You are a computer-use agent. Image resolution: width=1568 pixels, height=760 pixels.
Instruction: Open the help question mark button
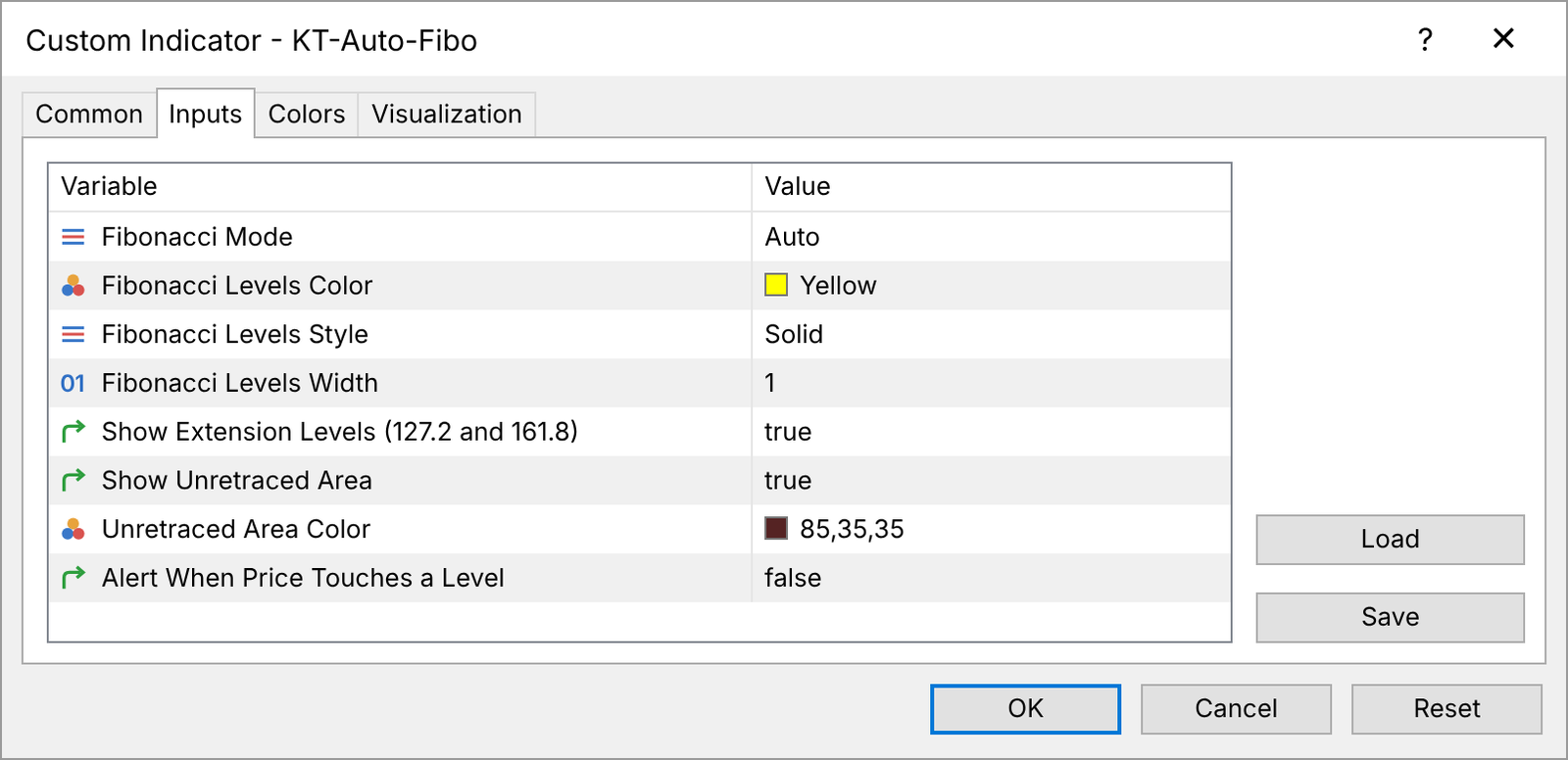coord(1425,39)
